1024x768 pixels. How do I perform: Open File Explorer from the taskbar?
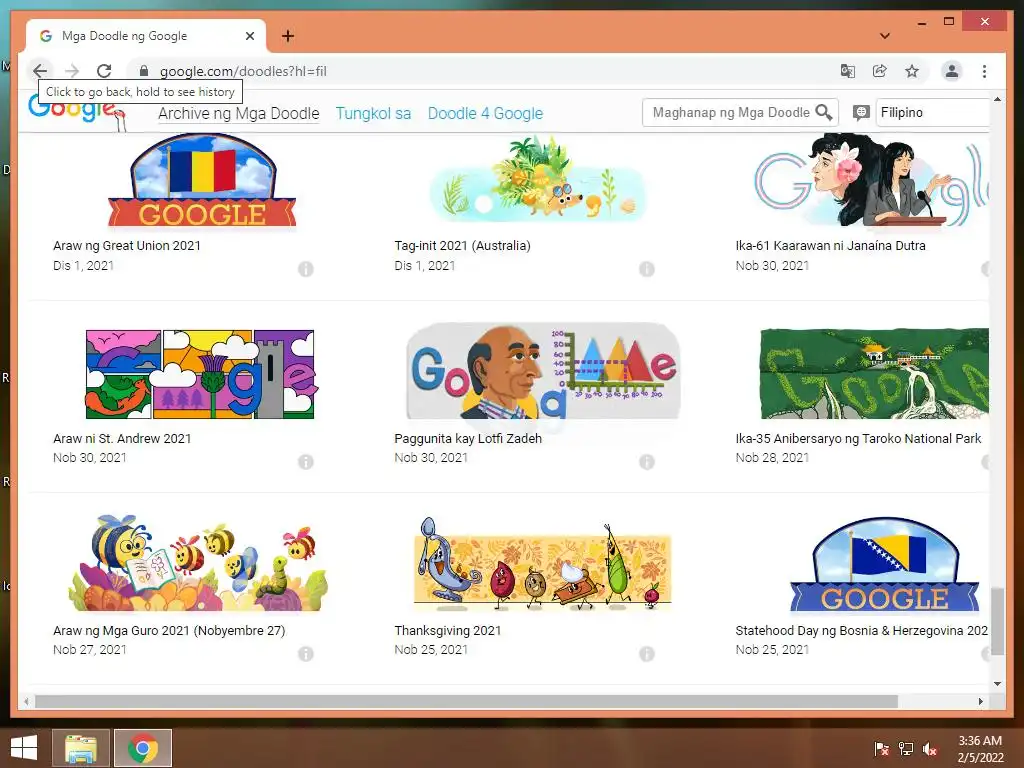coord(80,748)
